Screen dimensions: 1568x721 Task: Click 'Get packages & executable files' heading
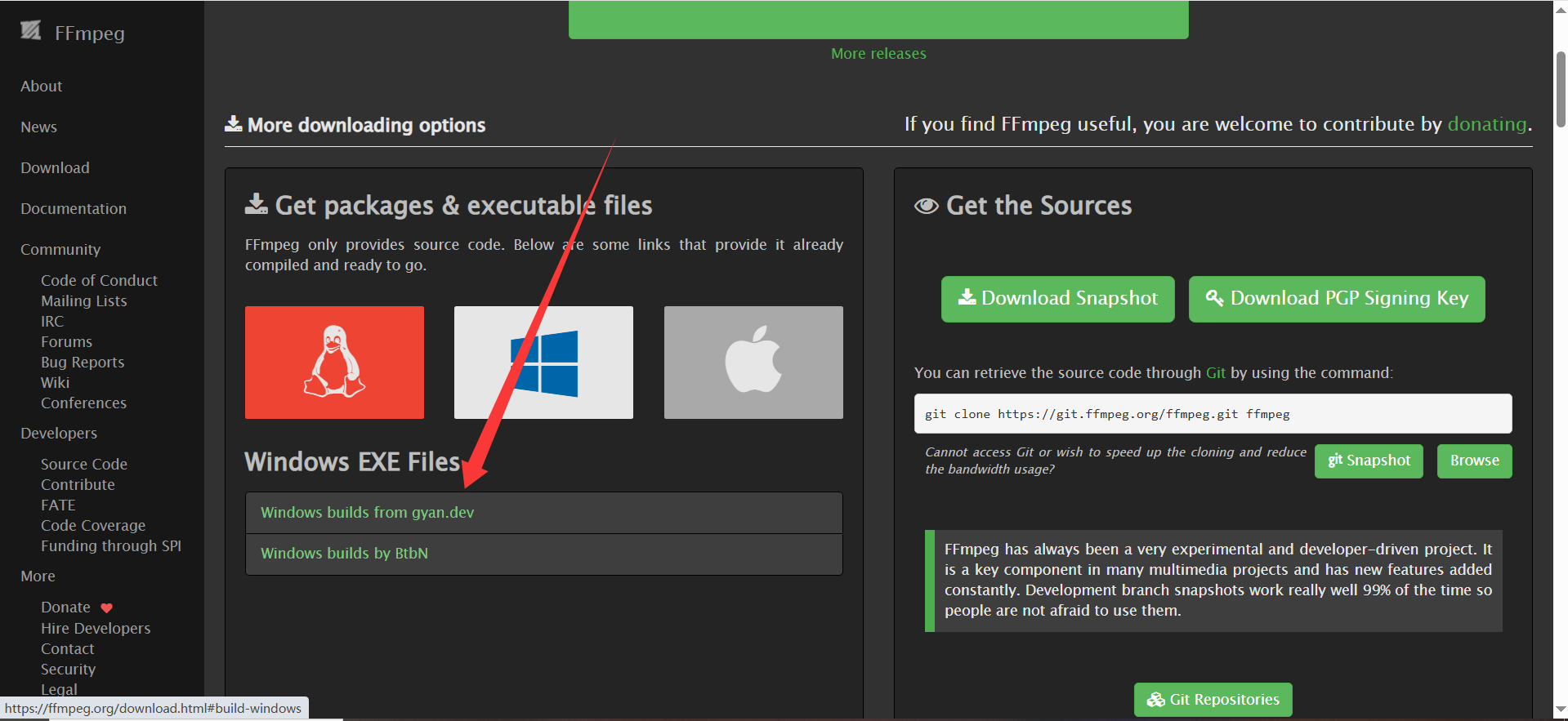[463, 206]
